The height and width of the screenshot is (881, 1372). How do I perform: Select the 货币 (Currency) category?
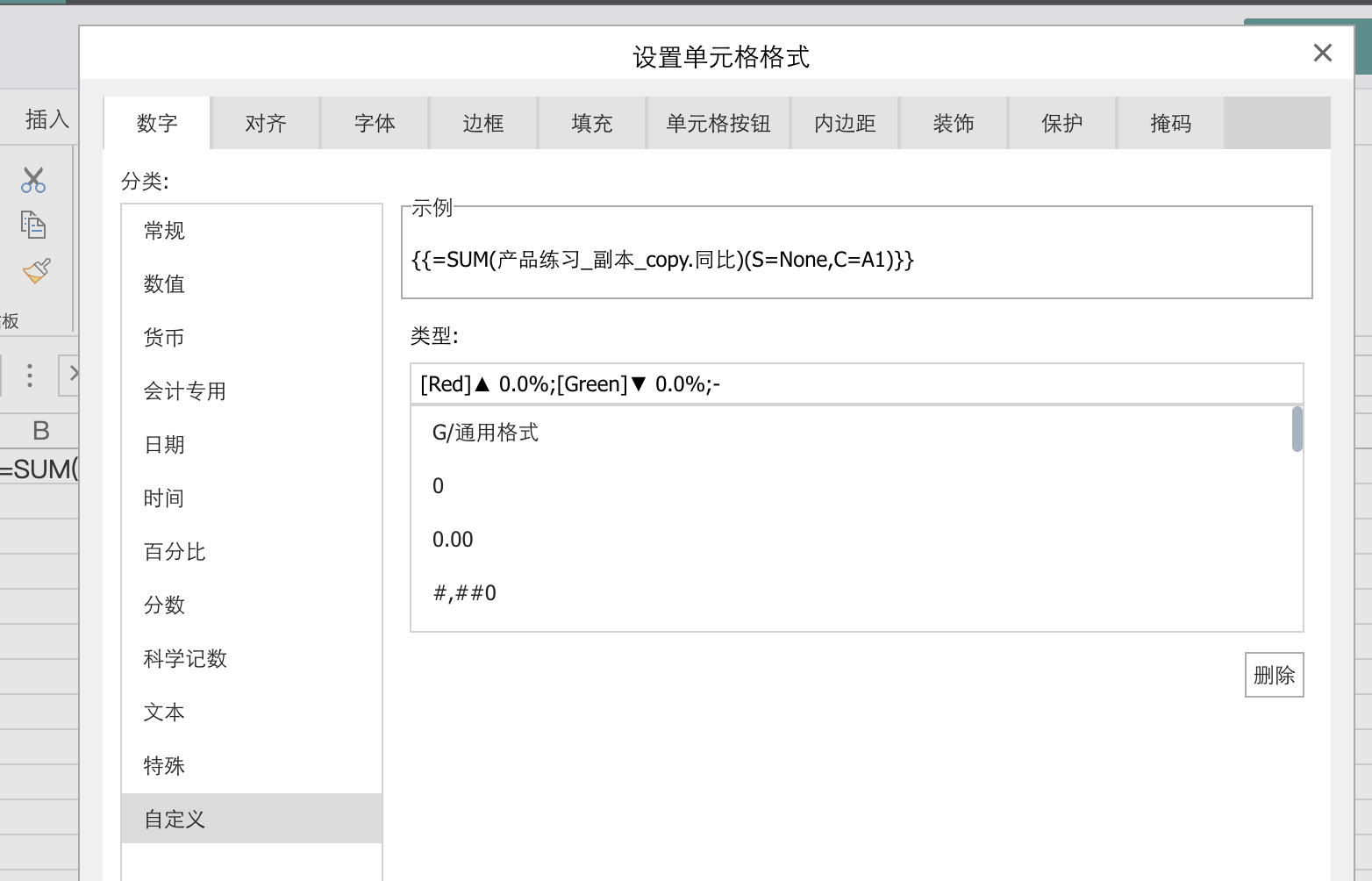pyautogui.click(x=164, y=337)
